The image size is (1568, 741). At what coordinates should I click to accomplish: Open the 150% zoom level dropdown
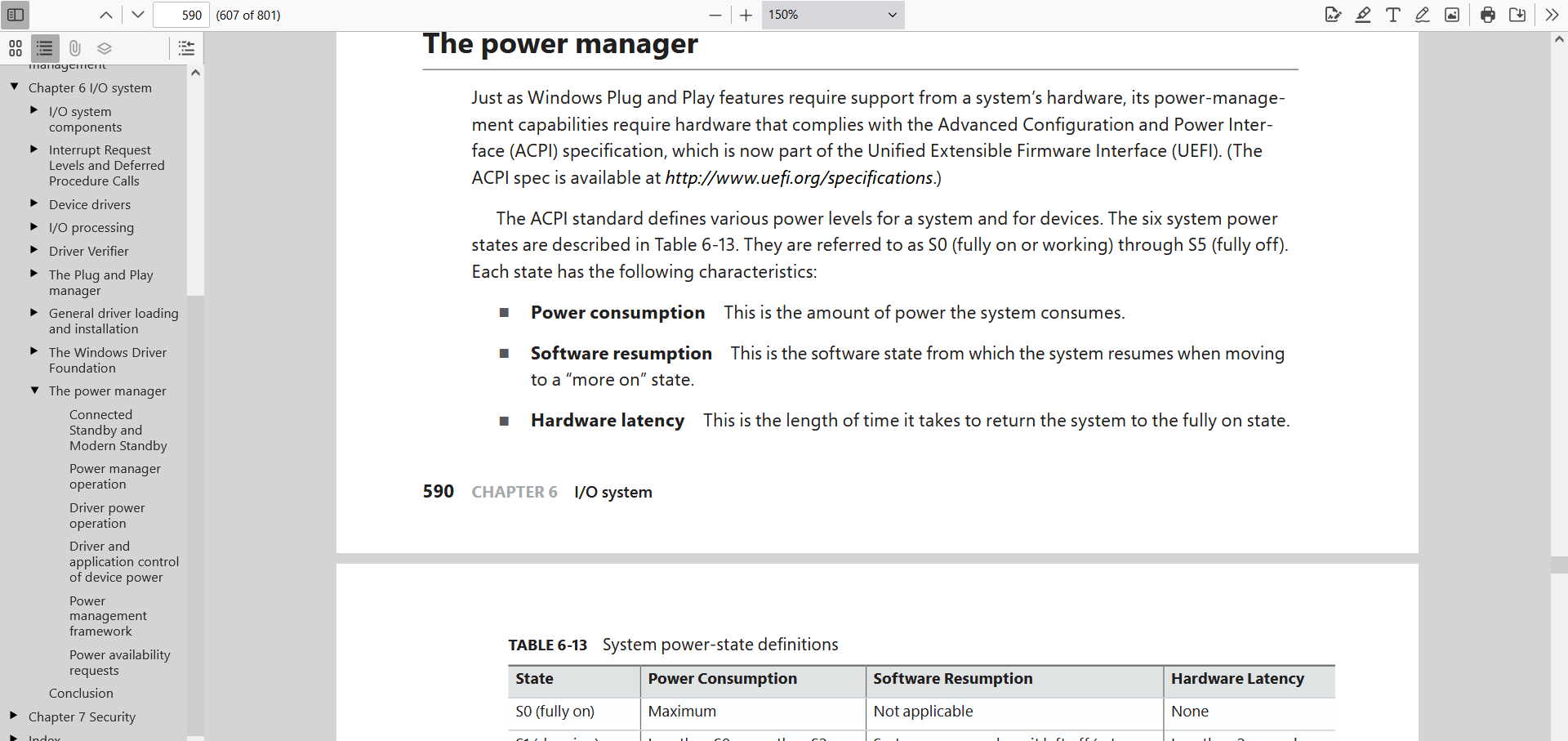click(833, 15)
